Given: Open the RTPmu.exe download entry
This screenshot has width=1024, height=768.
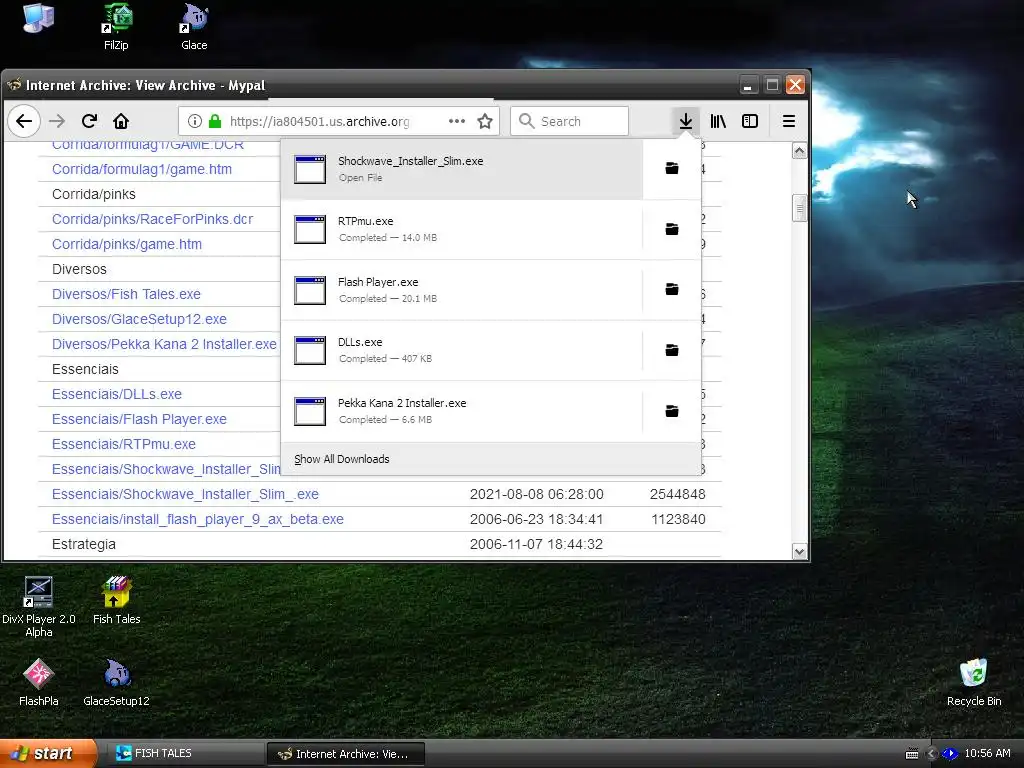Looking at the screenshot, I should point(462,229).
